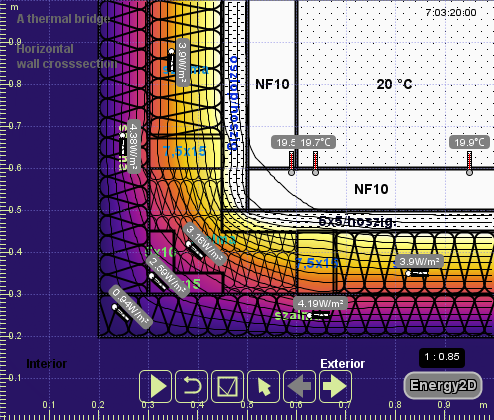Open the graph icon in the control bar
Screen dimensions: 494x420
pos(227,386)
